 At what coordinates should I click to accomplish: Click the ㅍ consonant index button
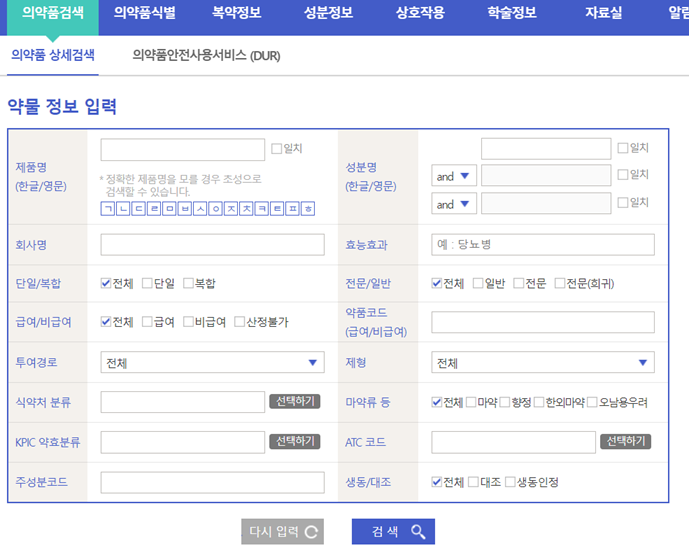(x=293, y=209)
